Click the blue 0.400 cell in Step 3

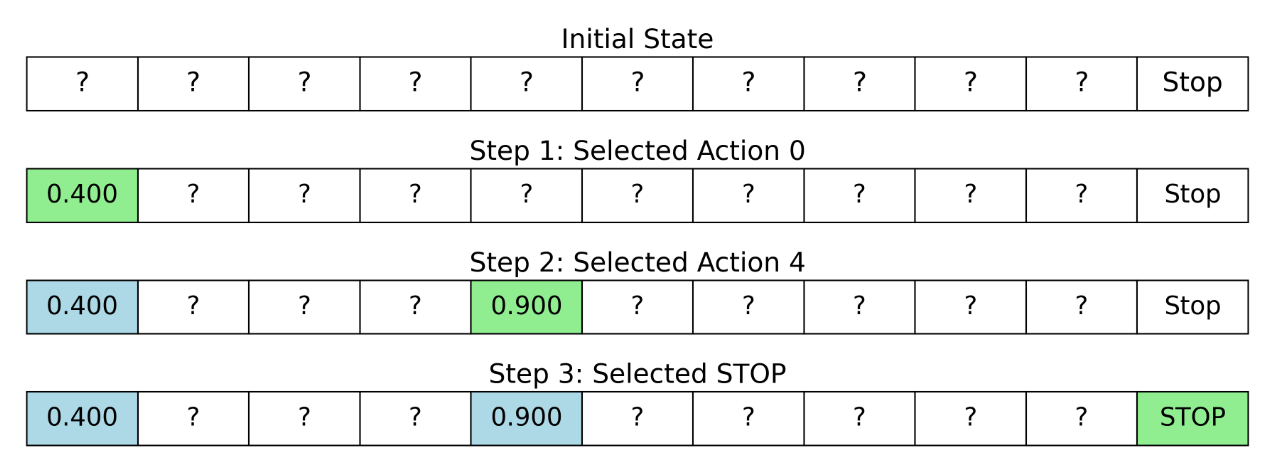[x=82, y=418]
